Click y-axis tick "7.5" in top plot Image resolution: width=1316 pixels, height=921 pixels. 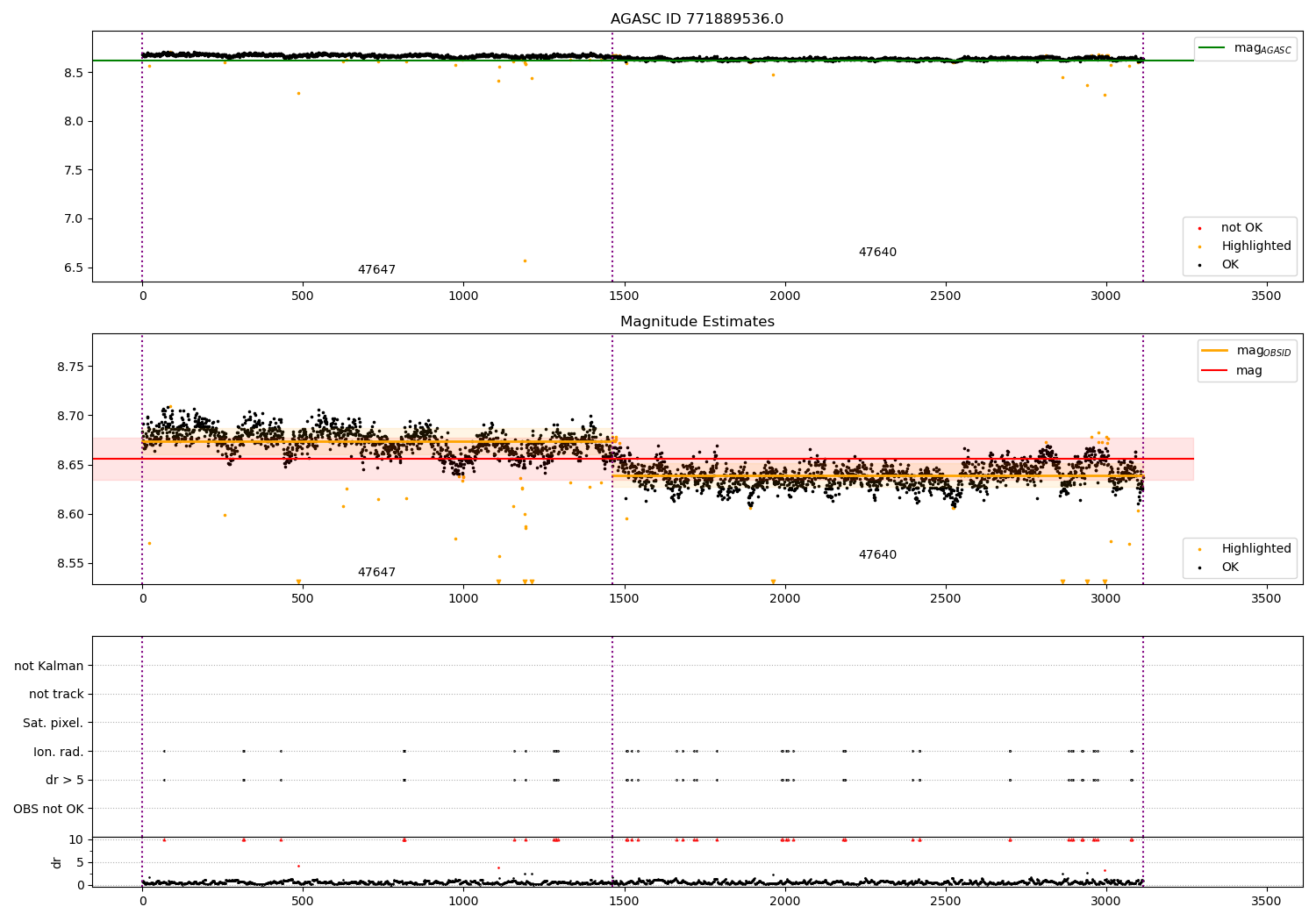[74, 170]
